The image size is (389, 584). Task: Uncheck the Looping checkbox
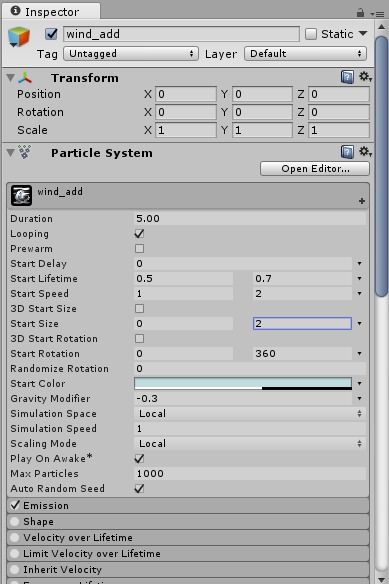click(139, 234)
